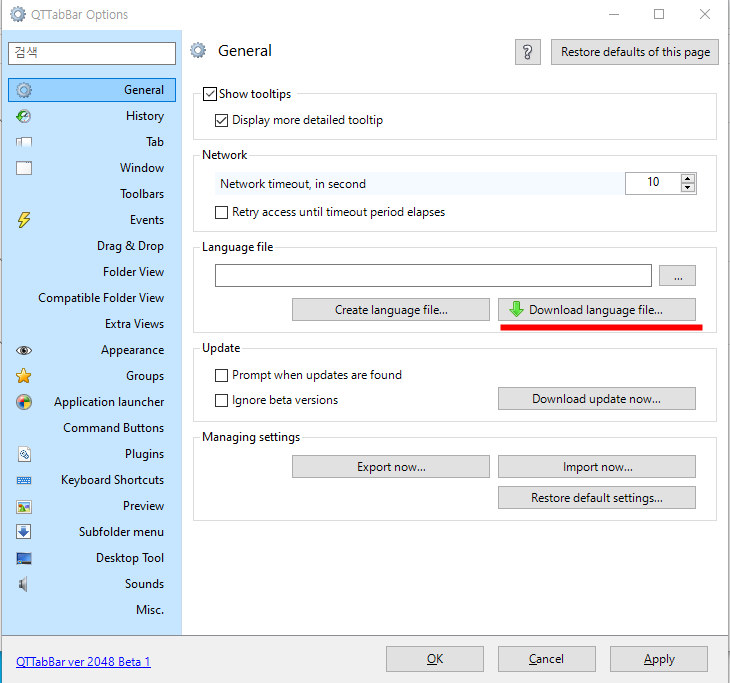Click Restore default settings button
This screenshot has height=683, width=730.
[x=597, y=498]
